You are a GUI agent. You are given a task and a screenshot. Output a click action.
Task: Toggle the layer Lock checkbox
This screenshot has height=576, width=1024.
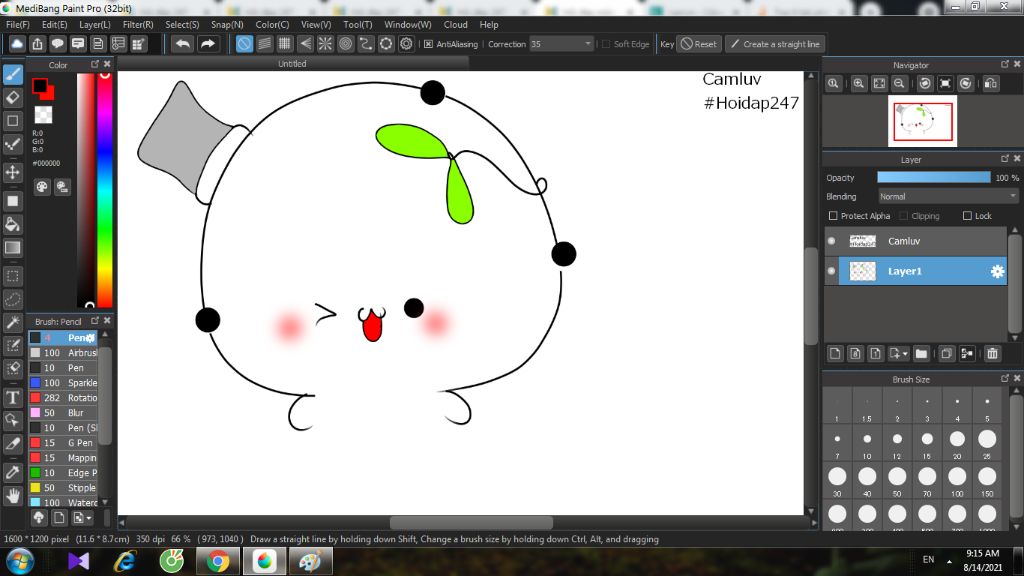(967, 216)
